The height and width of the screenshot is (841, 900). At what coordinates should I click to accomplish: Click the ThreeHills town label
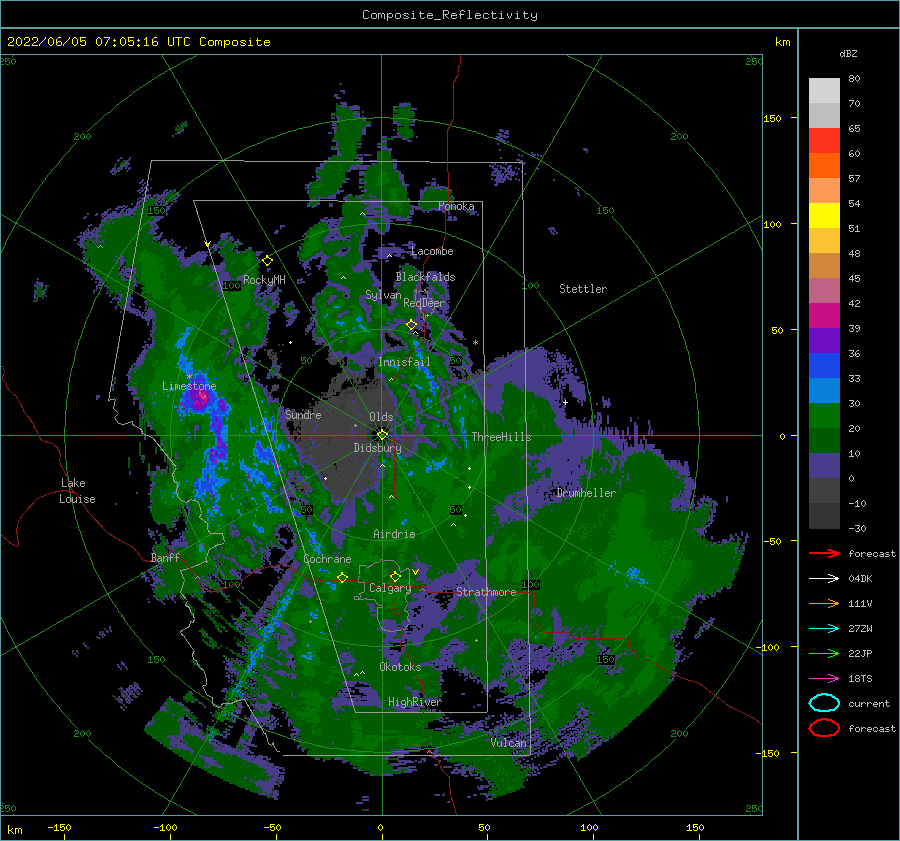(501, 437)
